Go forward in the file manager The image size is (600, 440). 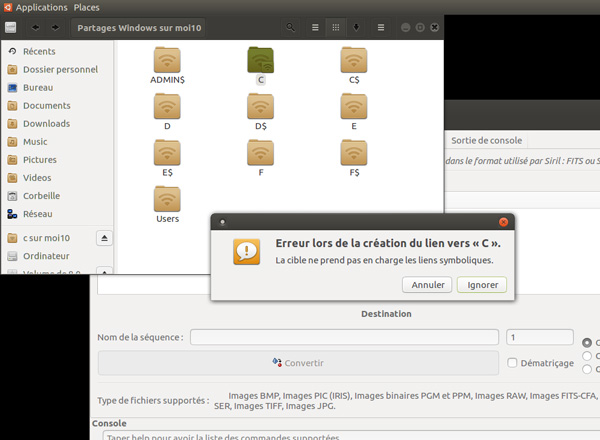(x=55, y=28)
